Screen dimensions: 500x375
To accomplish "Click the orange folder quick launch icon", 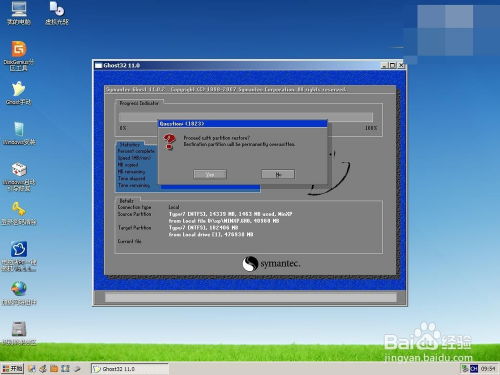I will [x=54, y=369].
